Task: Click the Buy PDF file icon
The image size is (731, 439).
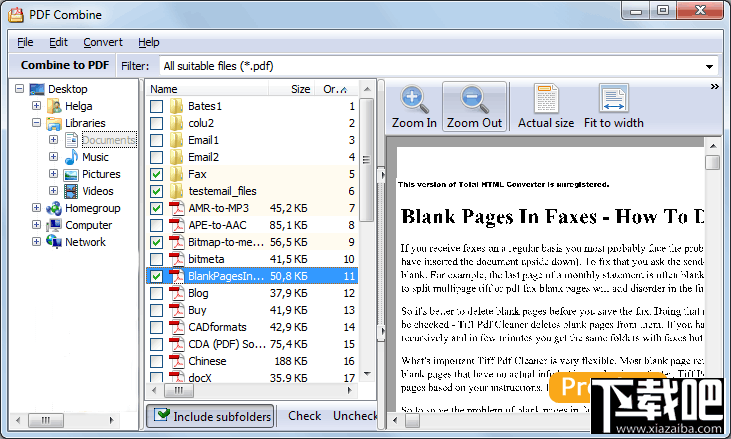Action: click(x=176, y=310)
